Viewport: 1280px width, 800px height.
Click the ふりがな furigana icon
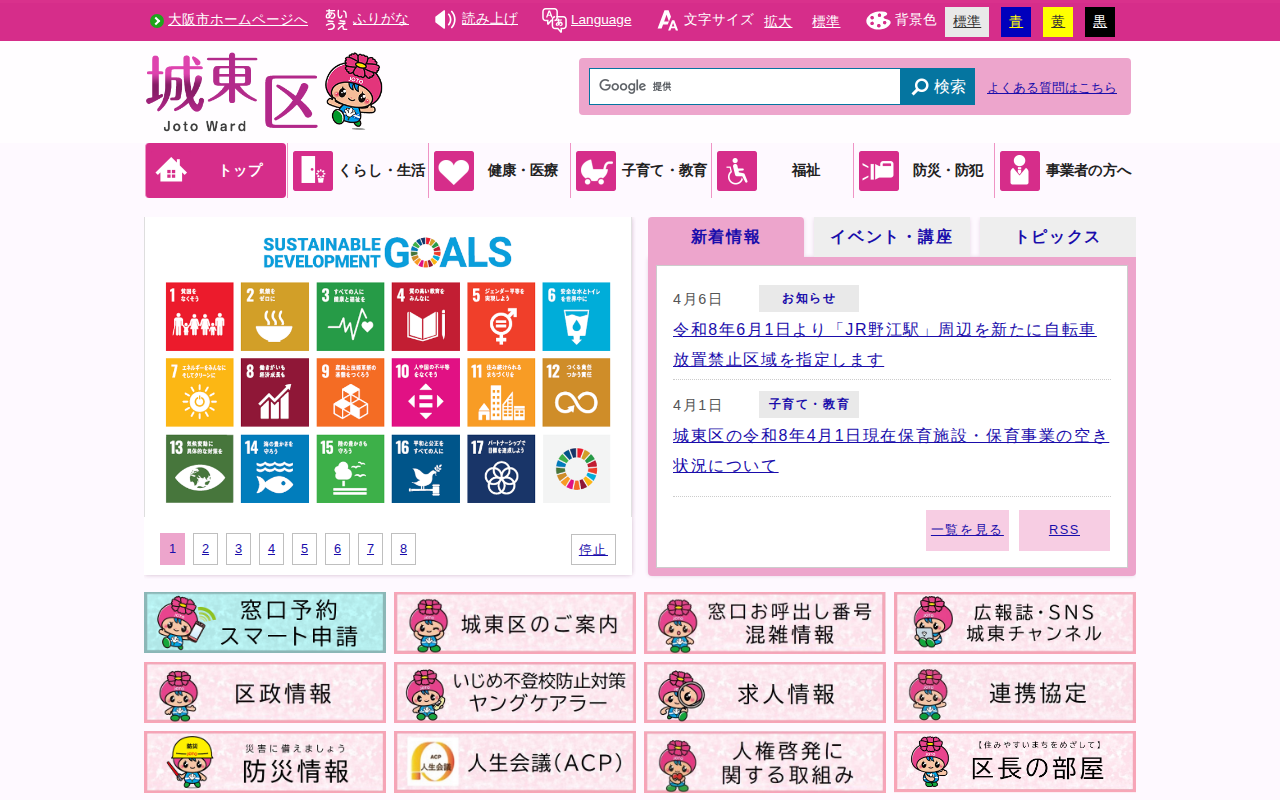pos(336,20)
